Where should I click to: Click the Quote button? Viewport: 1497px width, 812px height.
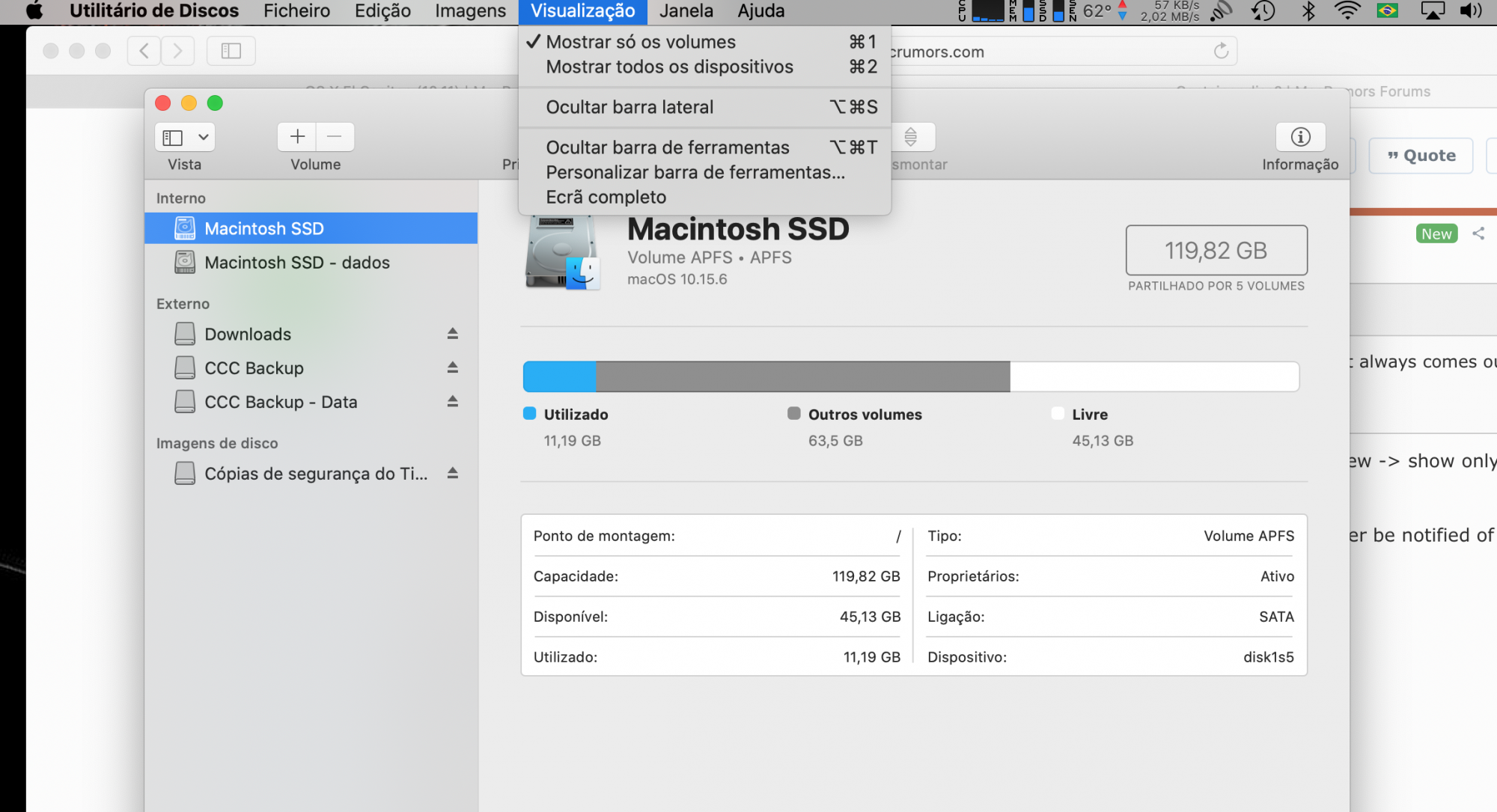[1421, 156]
